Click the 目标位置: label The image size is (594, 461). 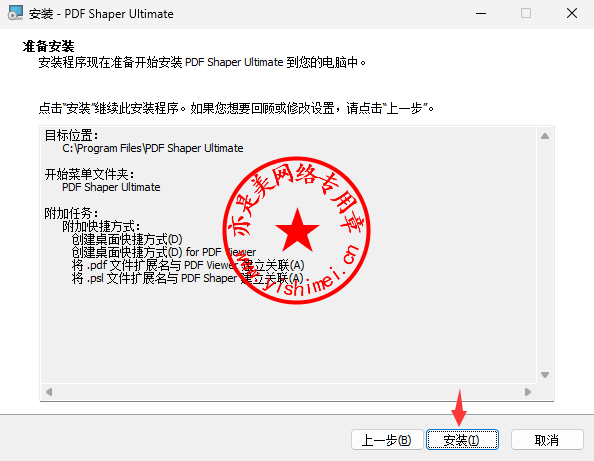point(71,135)
